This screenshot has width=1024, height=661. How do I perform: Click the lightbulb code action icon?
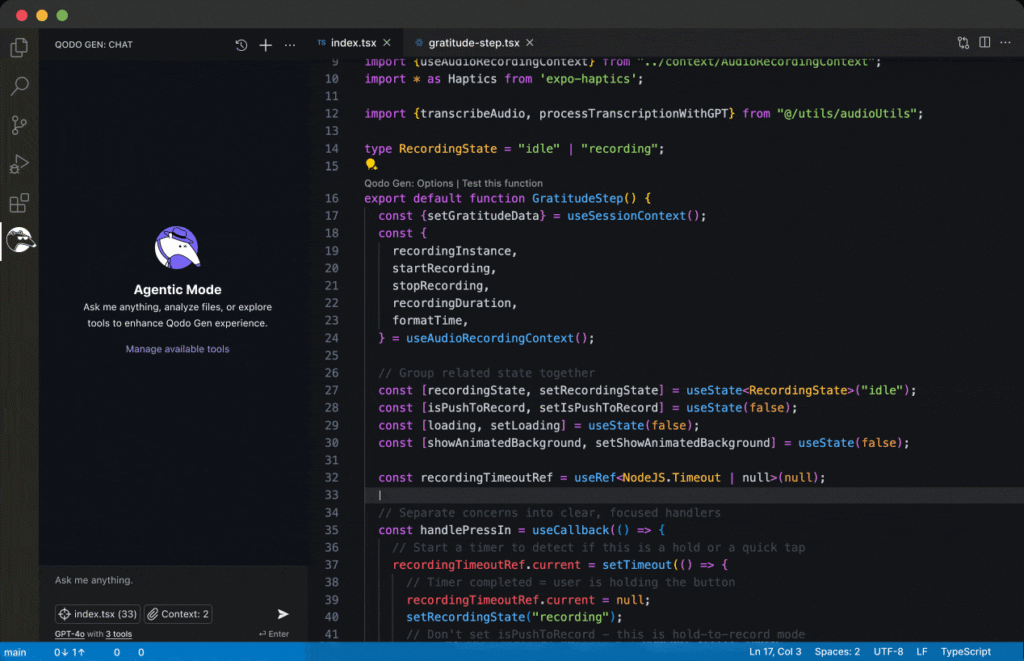[x=371, y=165]
